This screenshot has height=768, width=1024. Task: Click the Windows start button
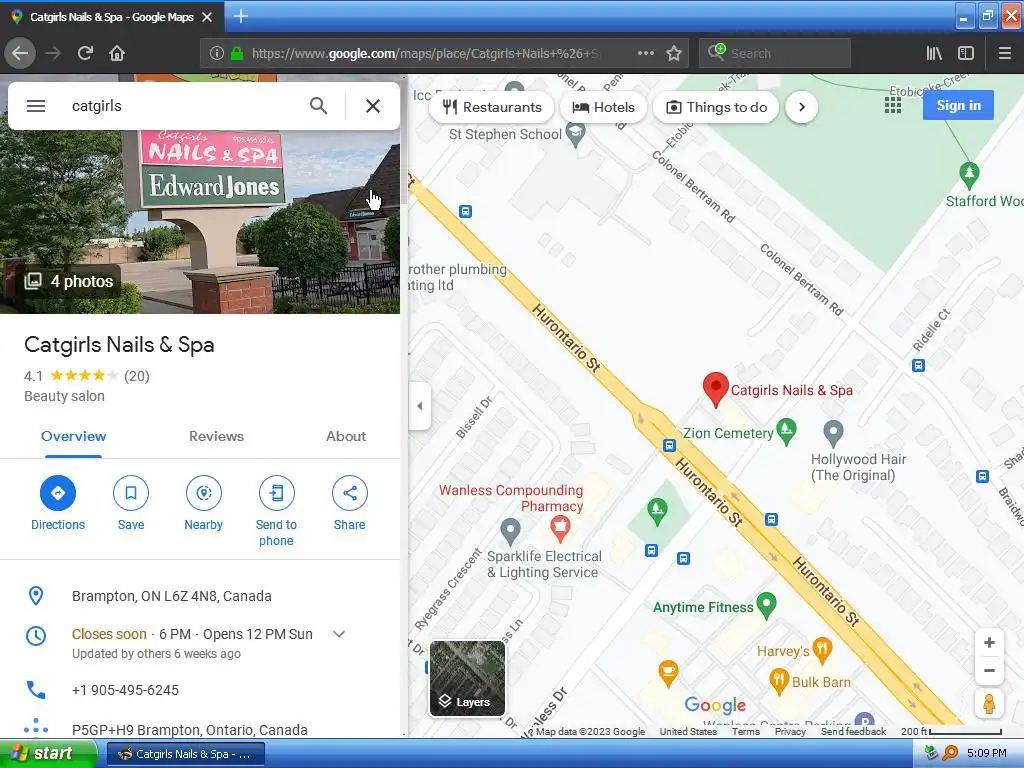[48, 754]
